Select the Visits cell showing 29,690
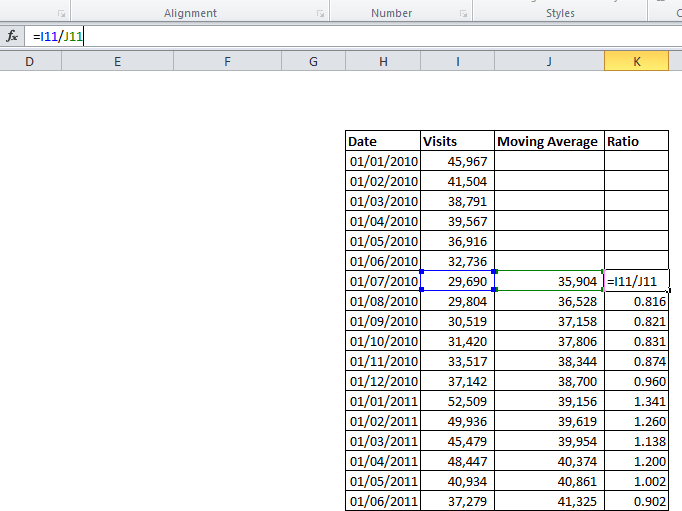The image size is (682, 511). point(457,281)
